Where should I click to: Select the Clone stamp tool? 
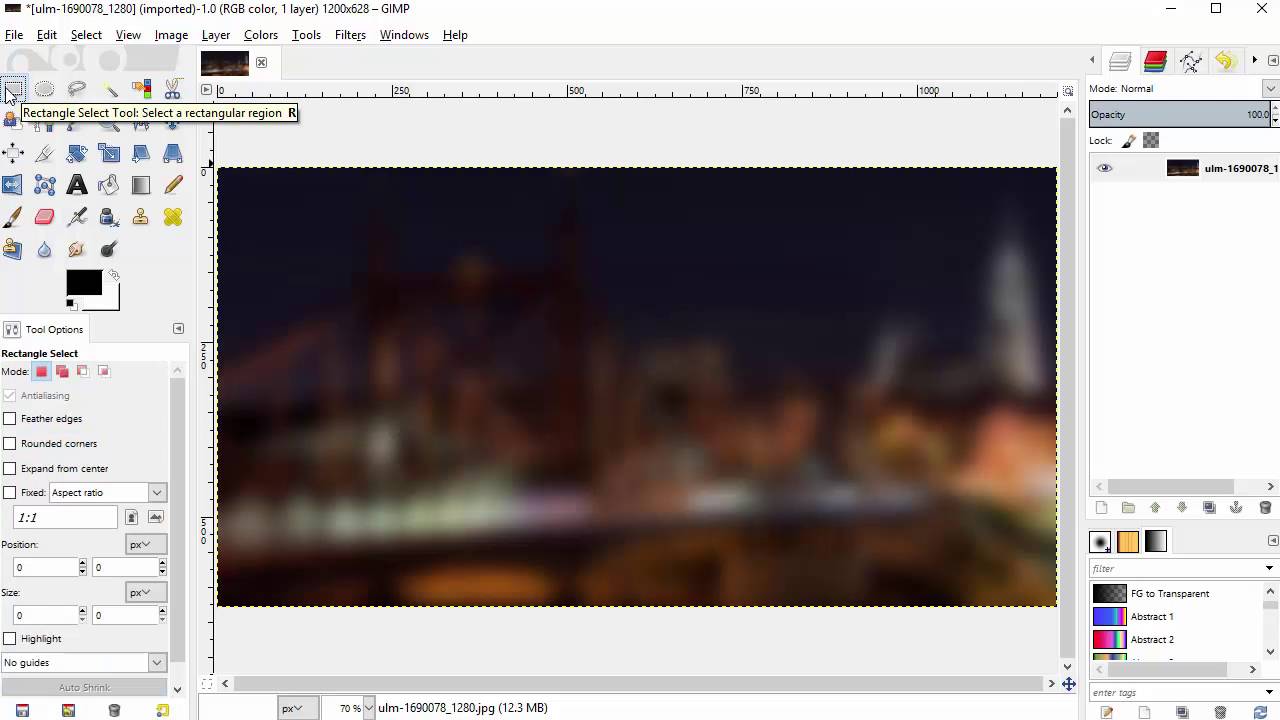140,217
